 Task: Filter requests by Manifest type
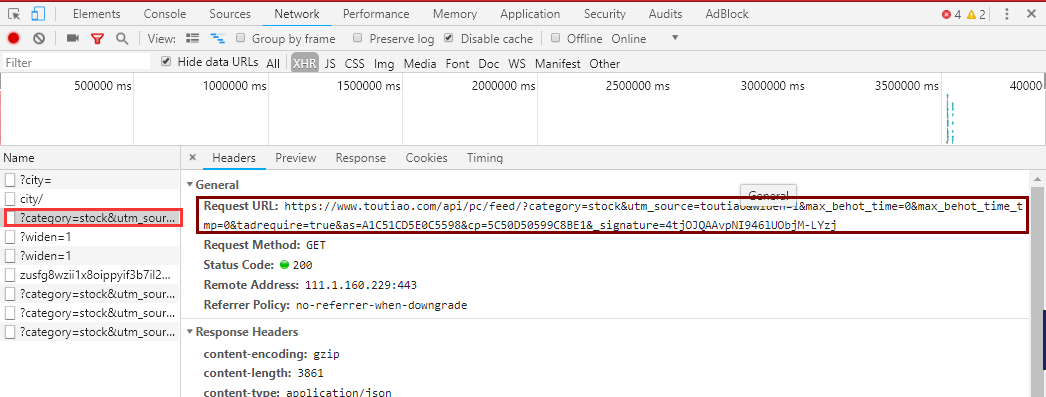pos(558,63)
